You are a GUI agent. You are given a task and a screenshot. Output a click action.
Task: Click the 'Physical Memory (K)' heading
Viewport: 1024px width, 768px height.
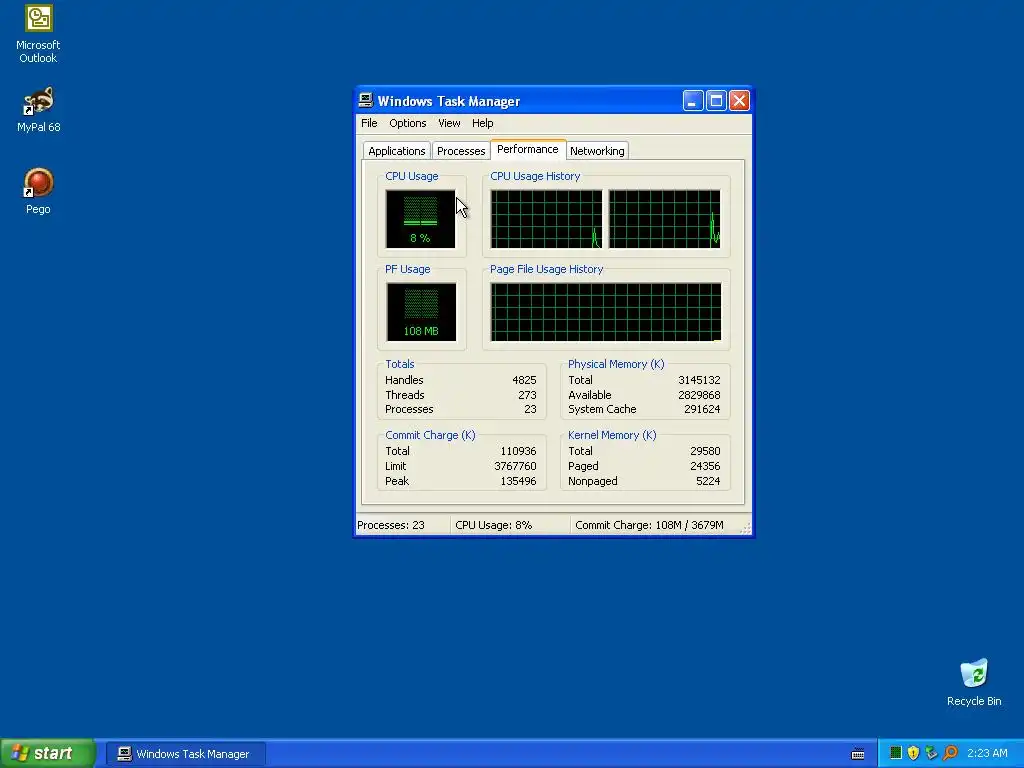coord(616,364)
